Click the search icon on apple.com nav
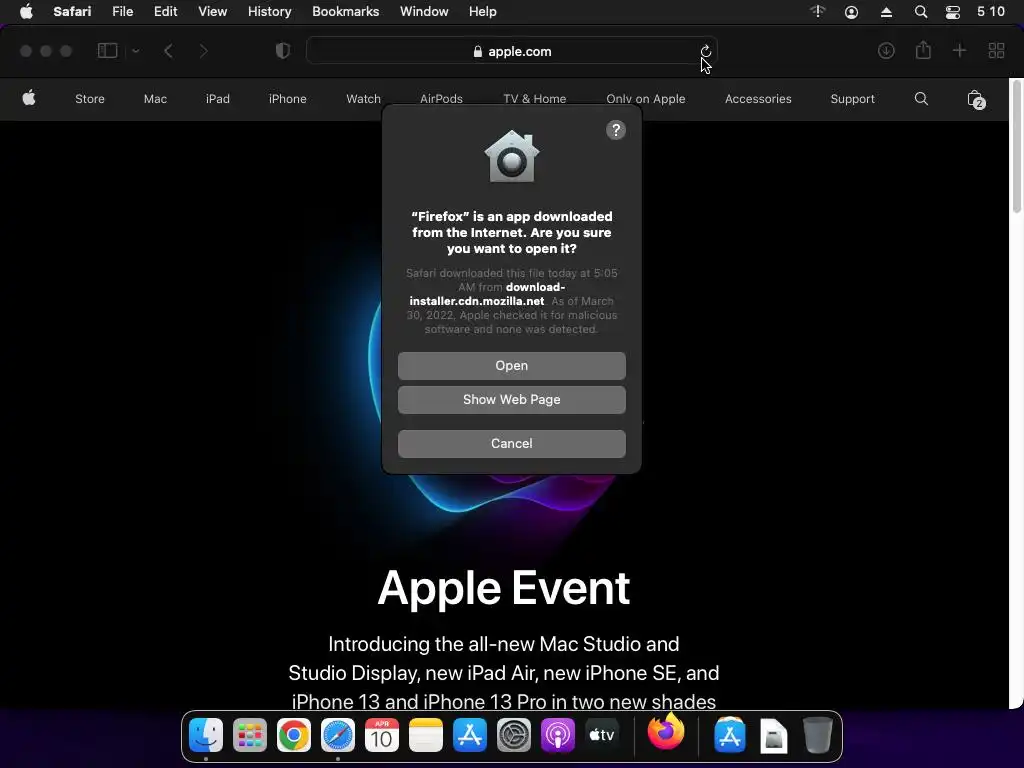This screenshot has height=768, width=1024. tap(921, 99)
